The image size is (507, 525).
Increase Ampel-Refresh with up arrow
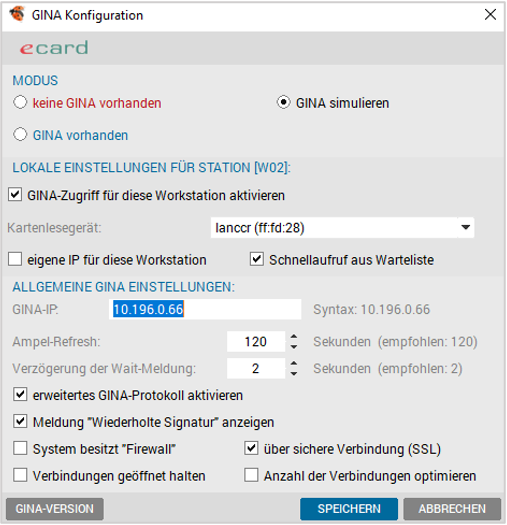pos(294,337)
